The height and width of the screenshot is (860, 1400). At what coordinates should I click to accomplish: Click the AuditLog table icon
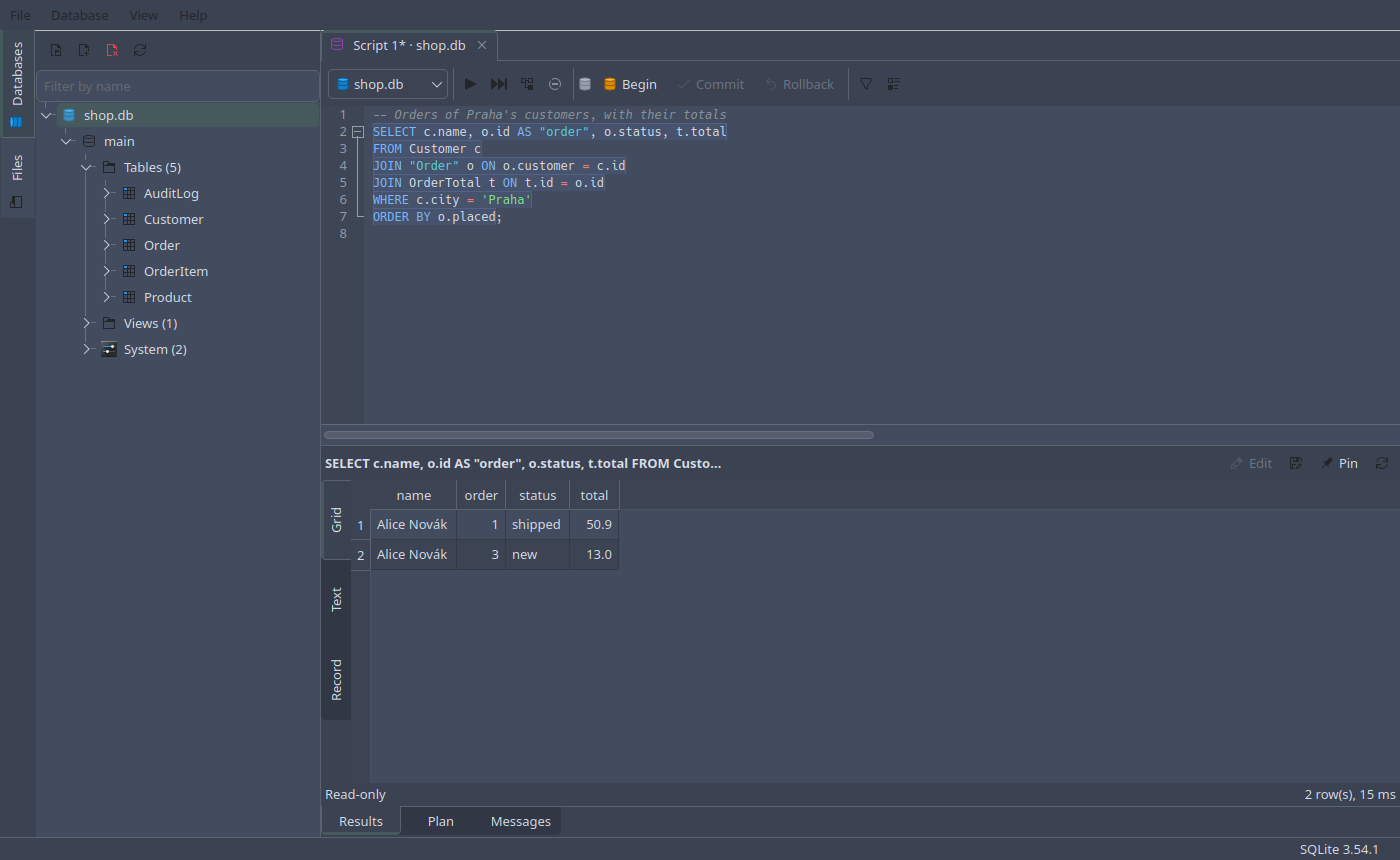point(128,193)
